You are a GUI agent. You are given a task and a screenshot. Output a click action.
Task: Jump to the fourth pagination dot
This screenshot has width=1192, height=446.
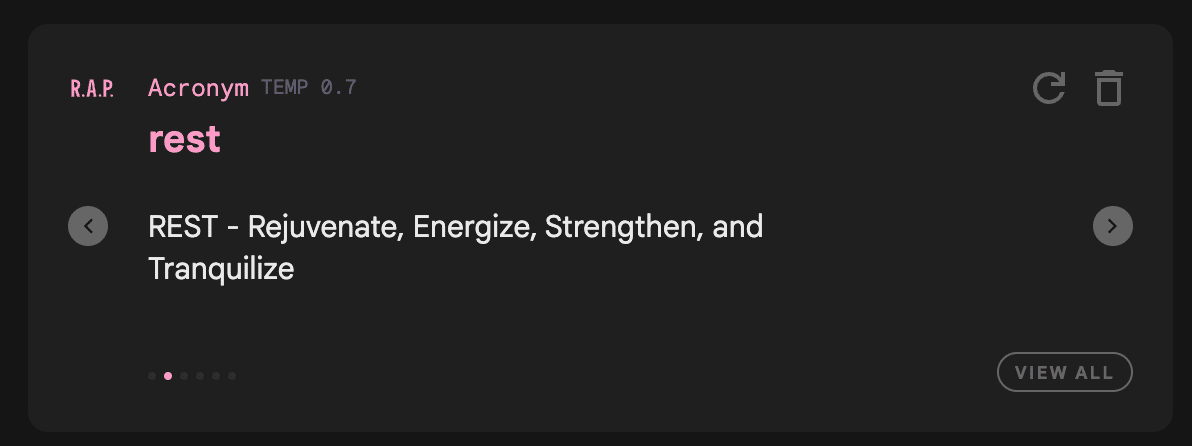point(200,375)
